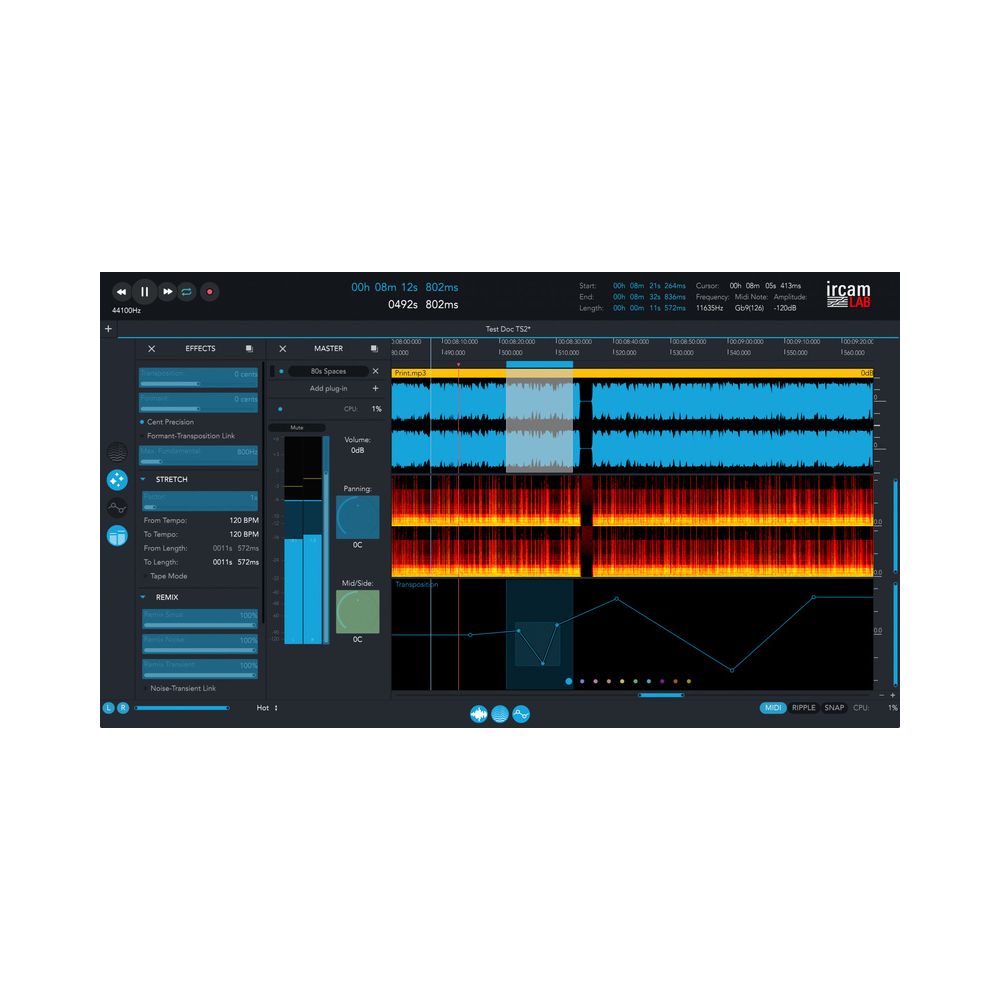Detach the Effects panel via pop-out icon
The image size is (1000, 1000).
(249, 349)
